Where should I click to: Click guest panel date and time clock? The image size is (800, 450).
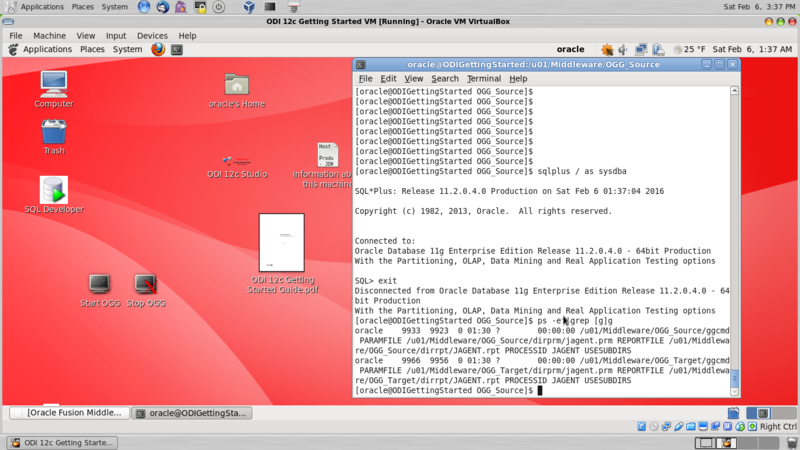point(752,49)
